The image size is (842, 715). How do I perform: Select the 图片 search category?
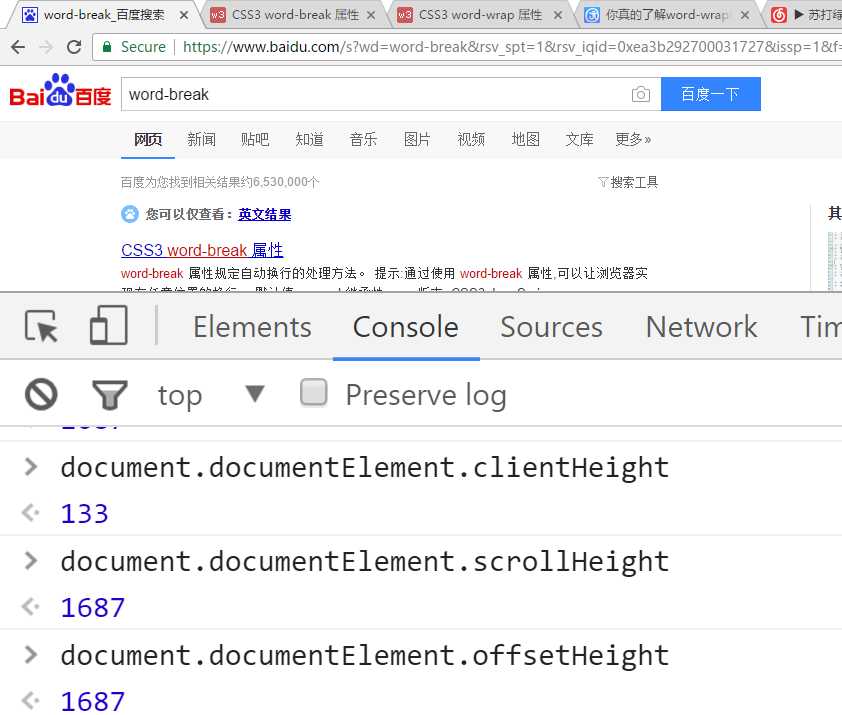point(417,140)
